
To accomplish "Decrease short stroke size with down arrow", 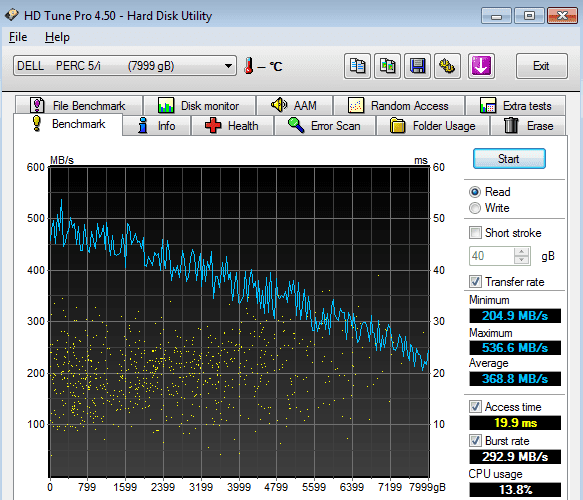I will [522, 260].
